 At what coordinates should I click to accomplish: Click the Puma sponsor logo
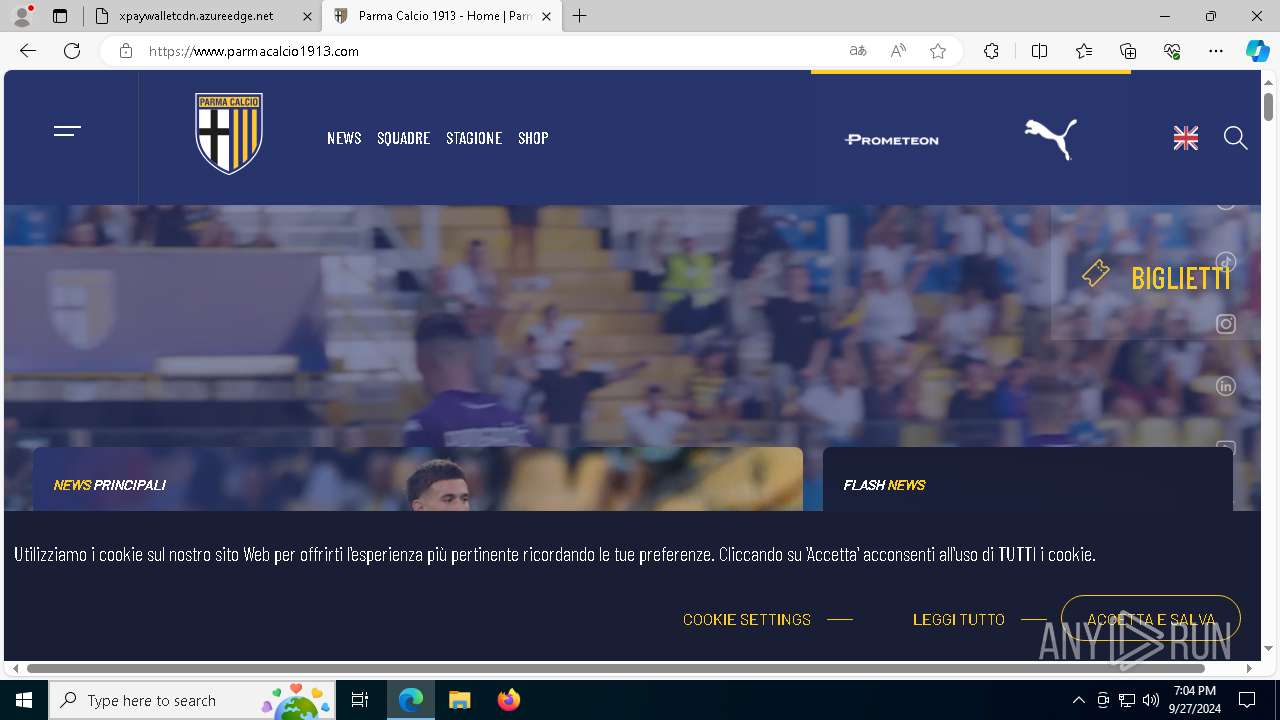pyautogui.click(x=1051, y=139)
